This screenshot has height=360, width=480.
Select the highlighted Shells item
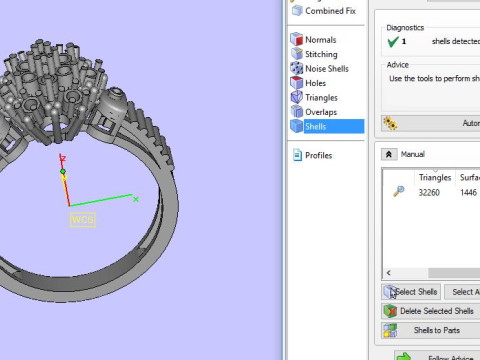pyautogui.click(x=334, y=126)
